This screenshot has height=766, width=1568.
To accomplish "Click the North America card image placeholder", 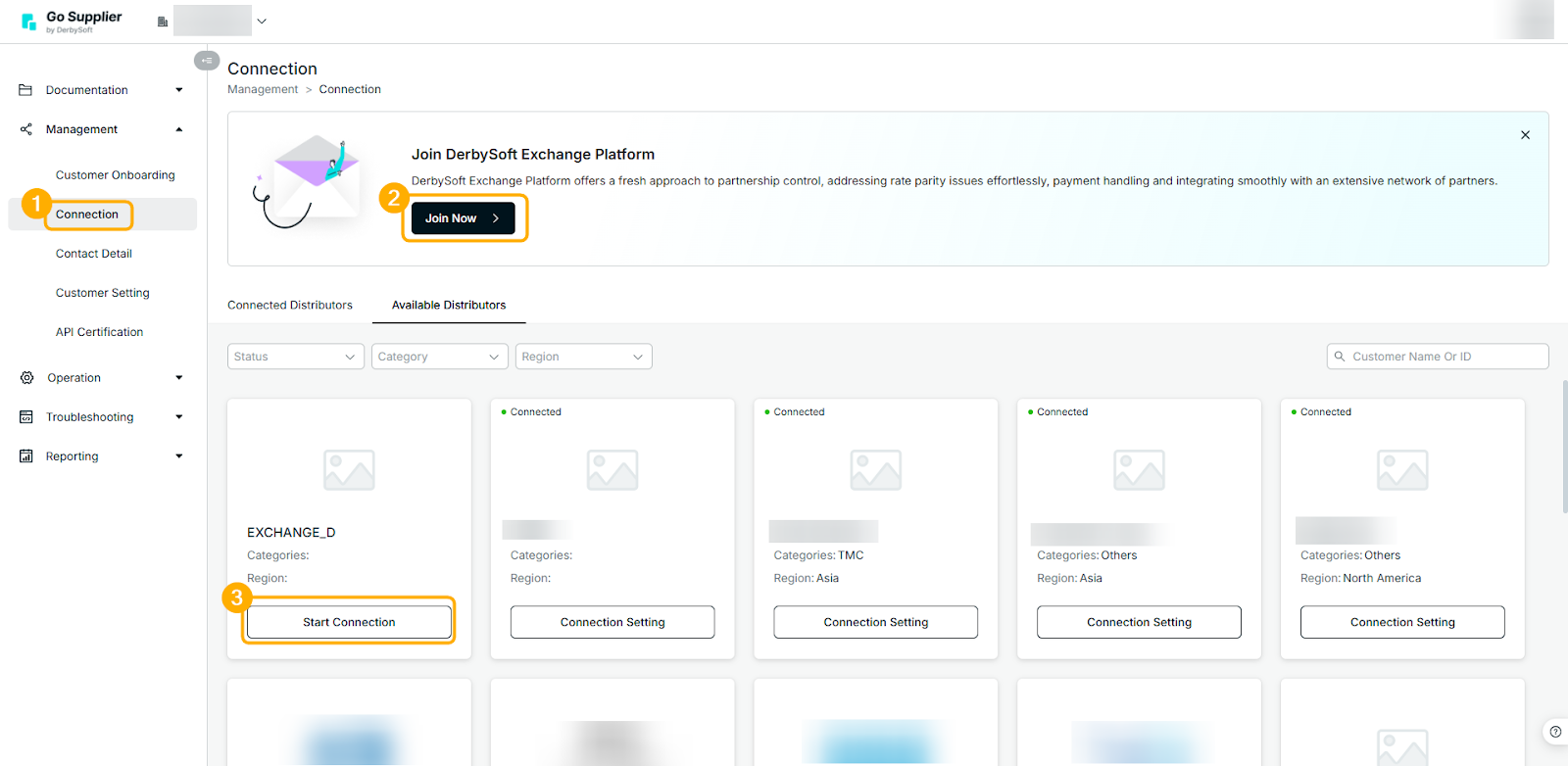I will click(1402, 470).
